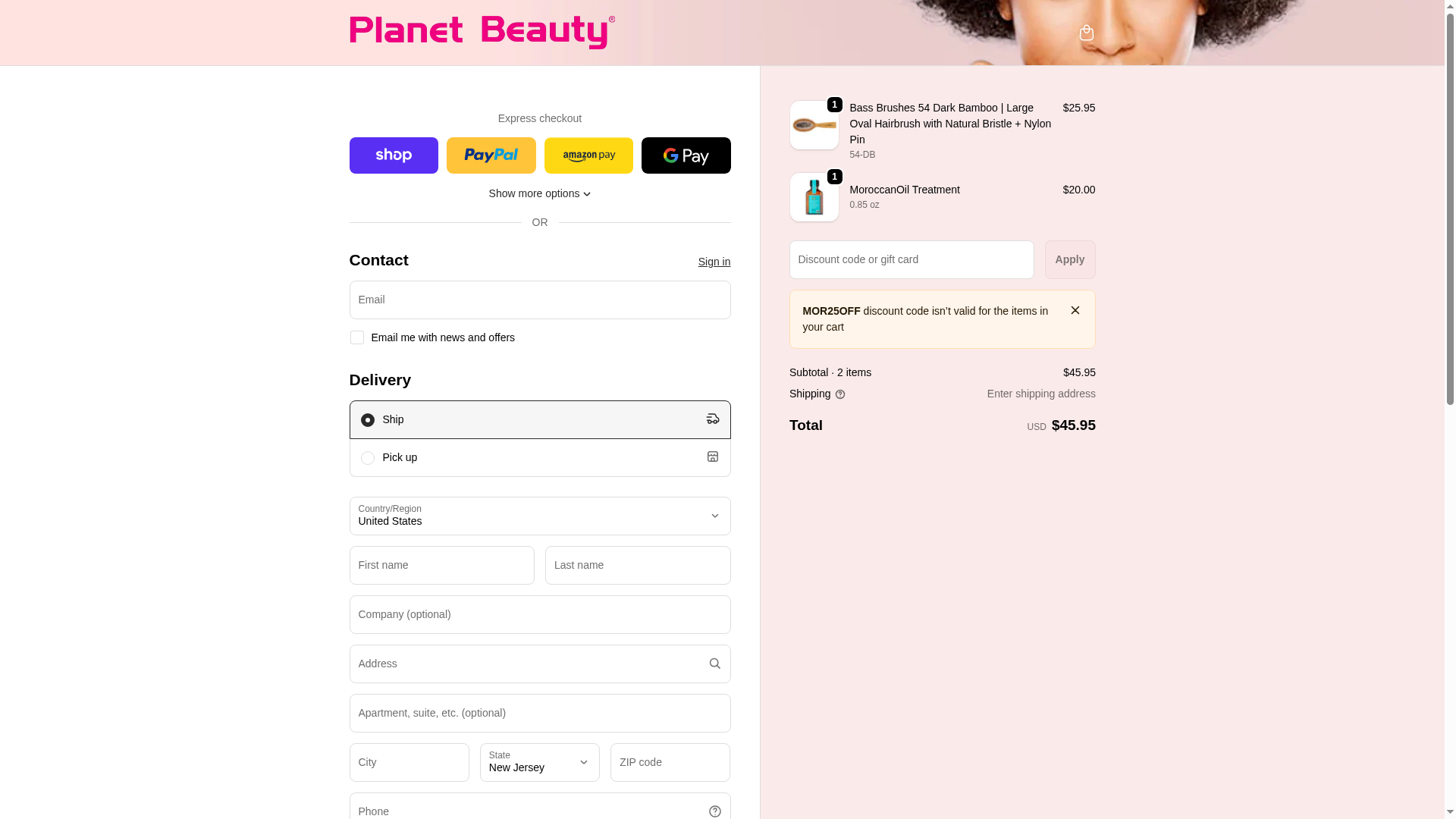1456x819 pixels.
Task: Click the address search magnifier icon
Action: pyautogui.click(x=714, y=664)
